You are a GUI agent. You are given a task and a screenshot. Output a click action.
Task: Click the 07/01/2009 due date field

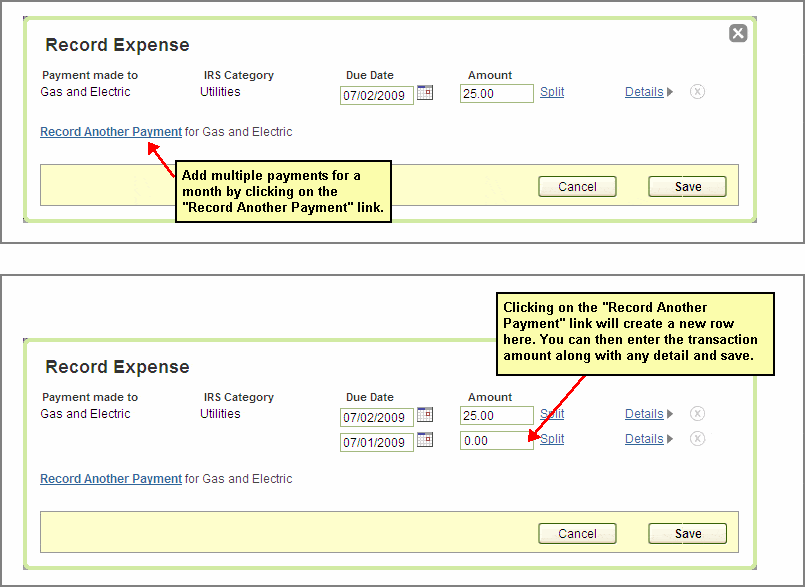coord(376,441)
